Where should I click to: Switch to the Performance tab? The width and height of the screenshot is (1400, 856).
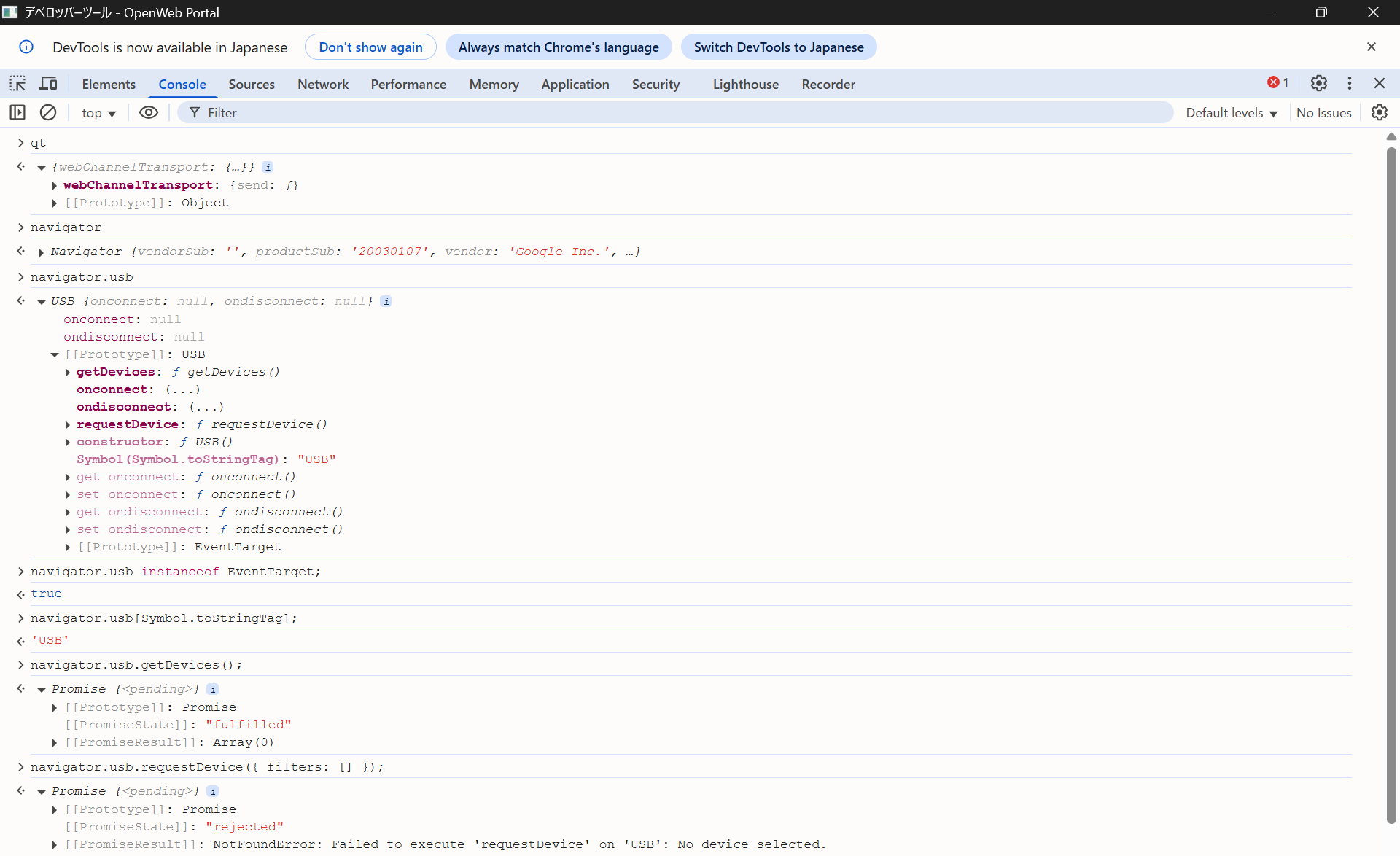[x=408, y=84]
